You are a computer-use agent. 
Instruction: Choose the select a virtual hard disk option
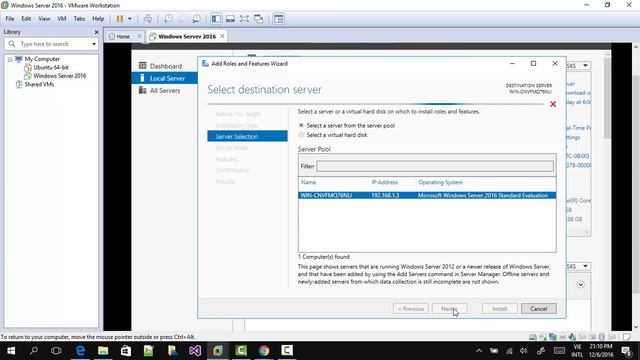(333, 135)
